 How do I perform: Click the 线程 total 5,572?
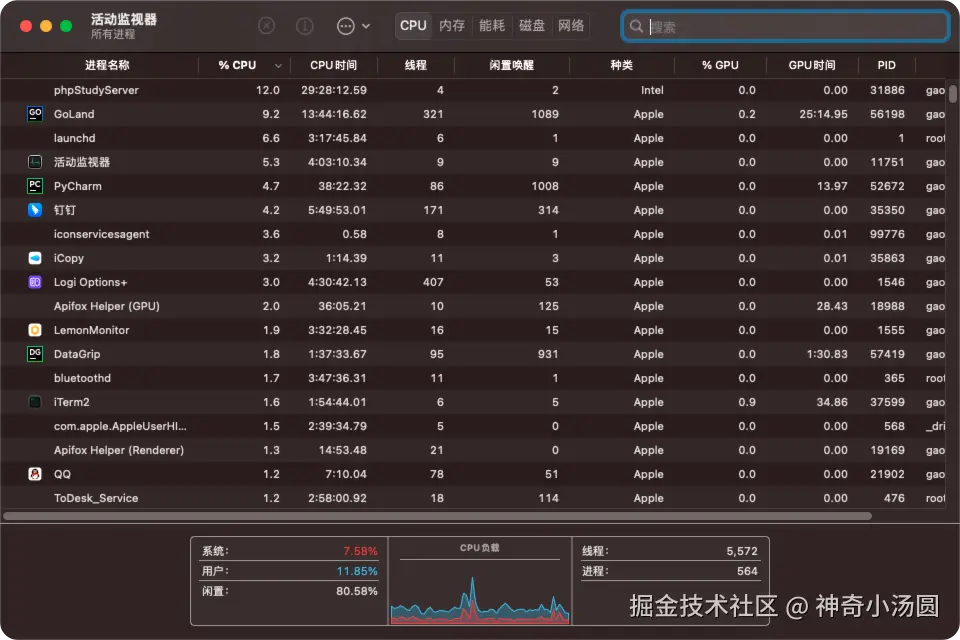(742, 551)
